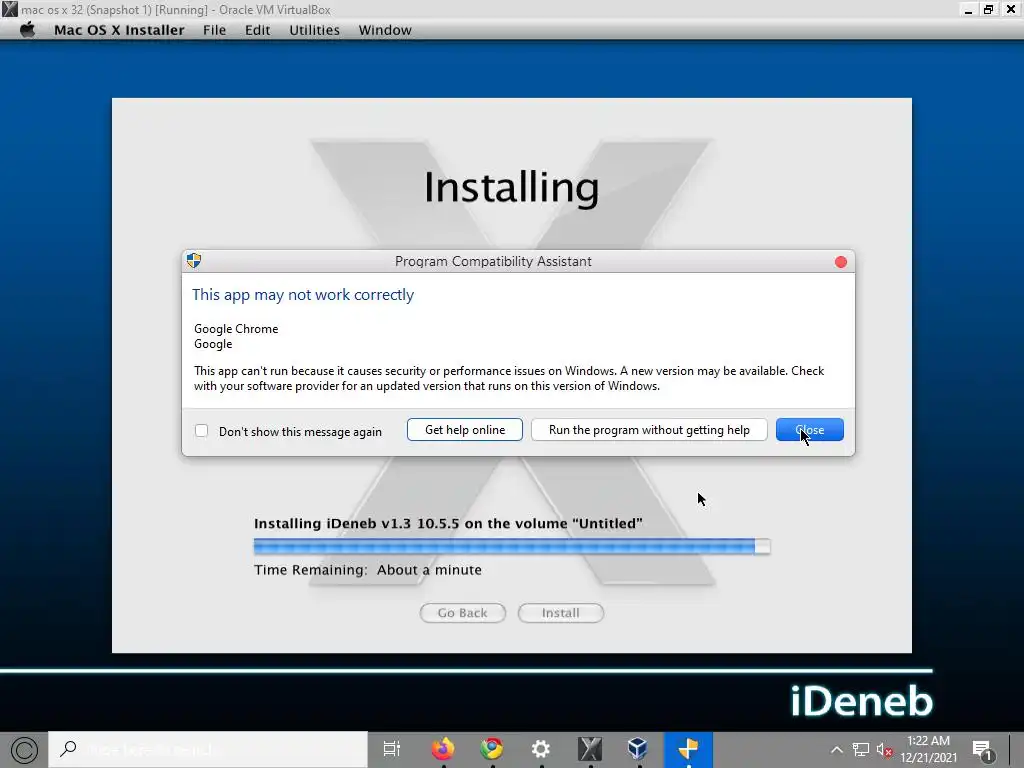Open the clock showing 1:22 AM
The height and width of the screenshot is (768, 1024).
click(x=928, y=749)
